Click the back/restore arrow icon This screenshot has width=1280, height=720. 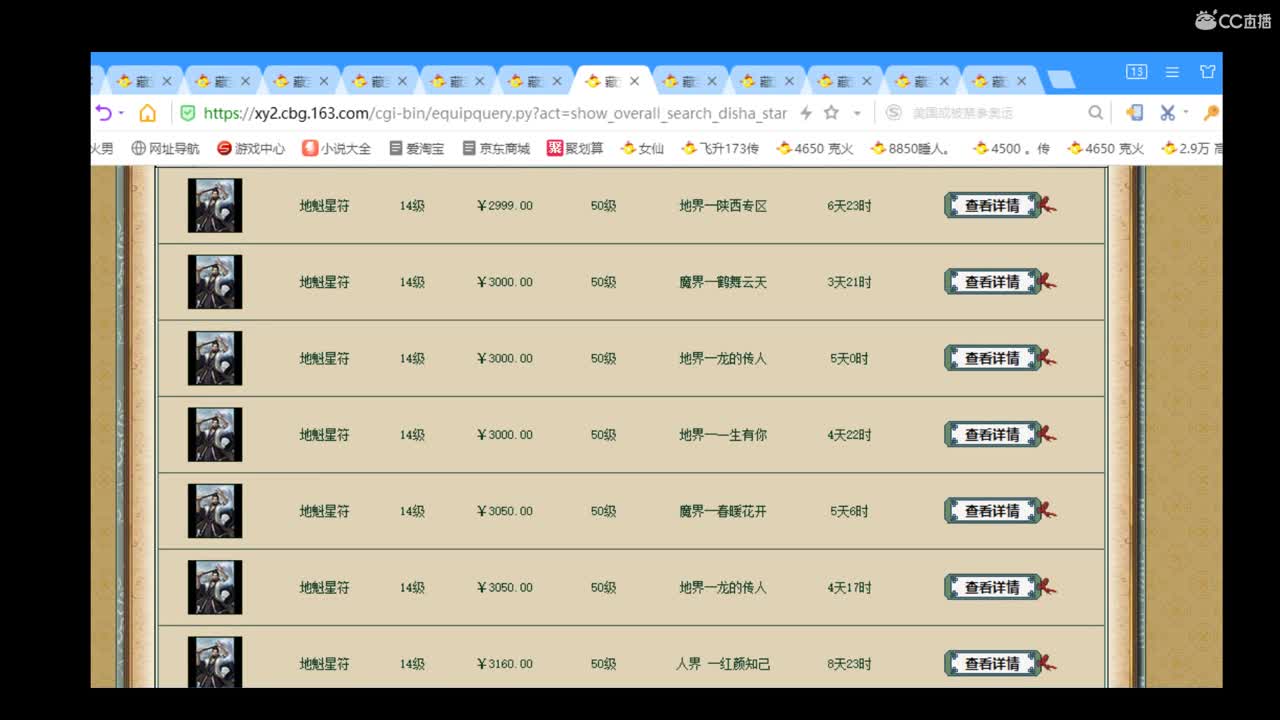(103, 113)
